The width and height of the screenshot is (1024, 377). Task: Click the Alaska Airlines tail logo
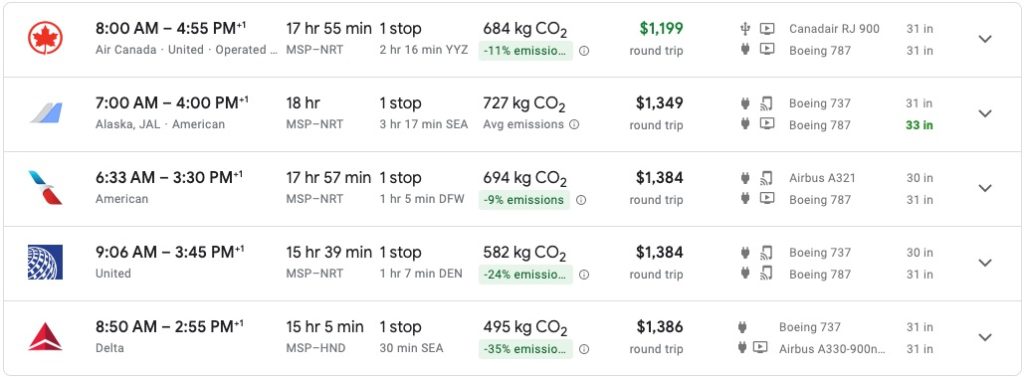point(46,112)
